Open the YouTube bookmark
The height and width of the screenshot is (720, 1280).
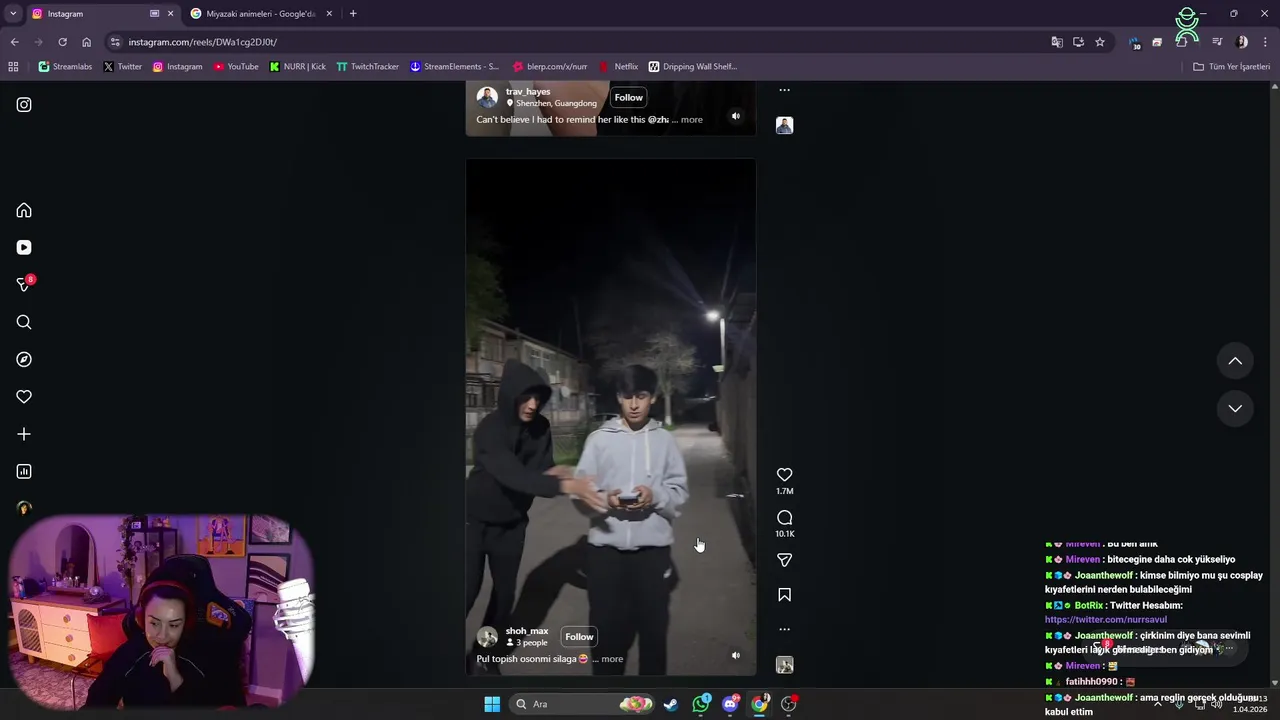(236, 67)
